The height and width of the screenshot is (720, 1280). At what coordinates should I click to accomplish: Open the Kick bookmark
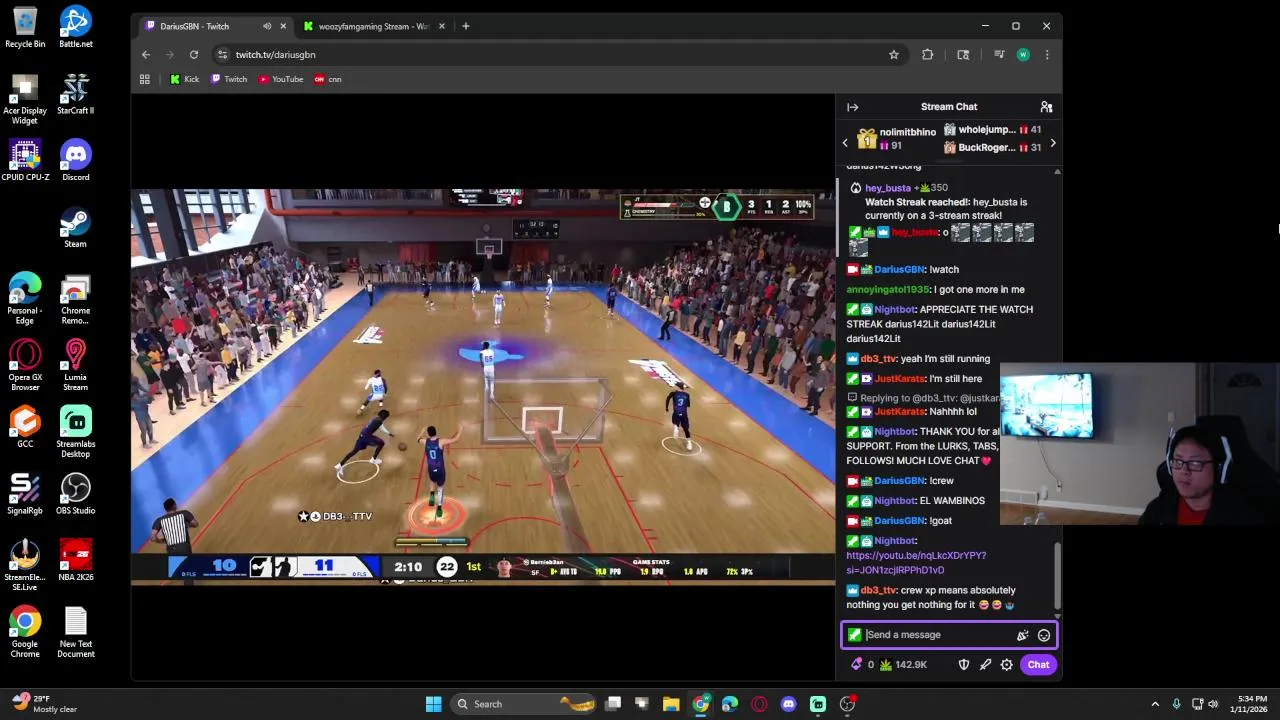(185, 79)
